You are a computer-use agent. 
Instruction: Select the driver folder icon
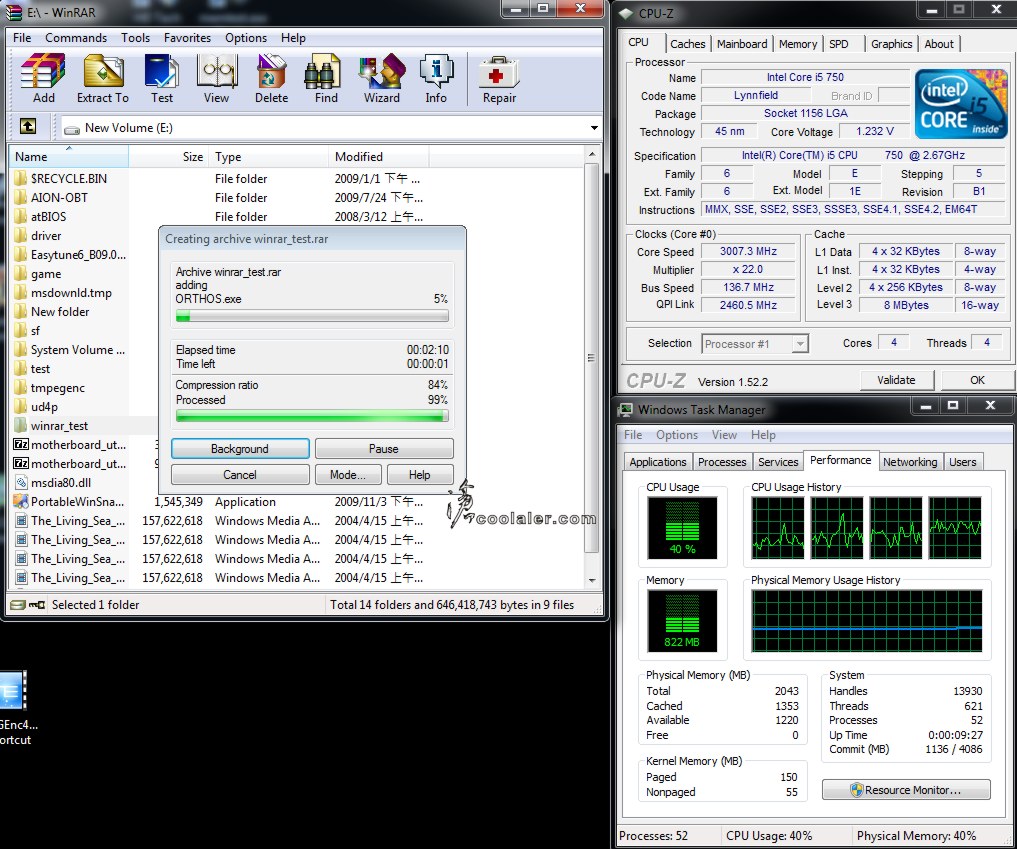[21, 235]
